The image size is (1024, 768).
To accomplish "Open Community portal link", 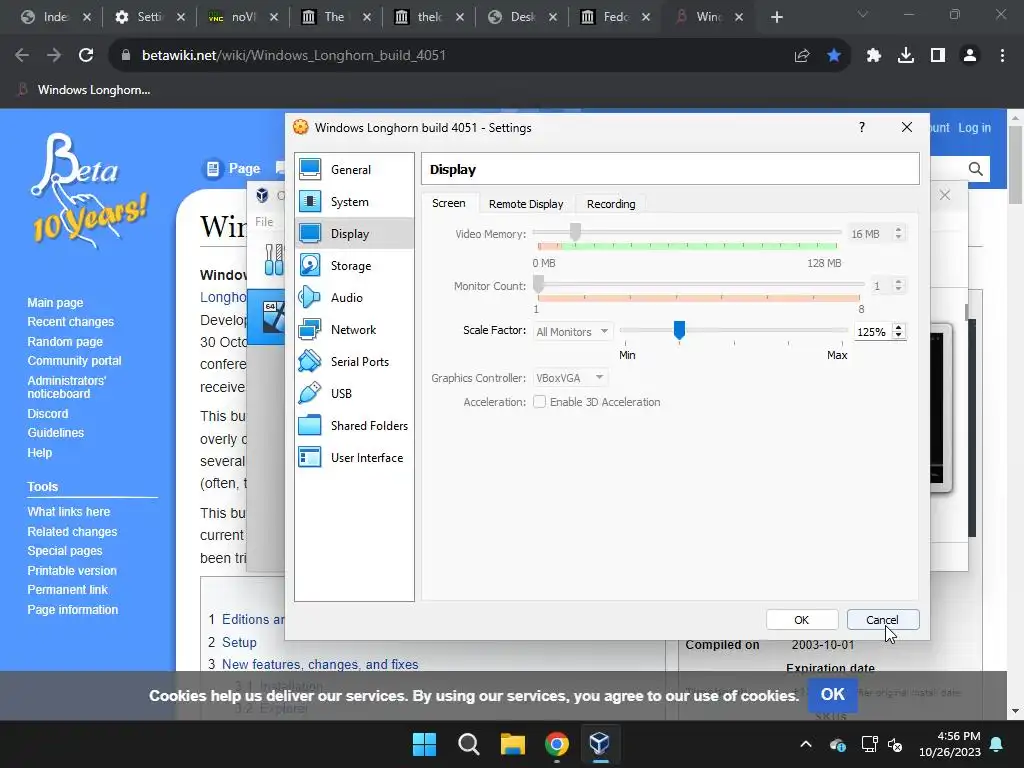I will [x=74, y=360].
